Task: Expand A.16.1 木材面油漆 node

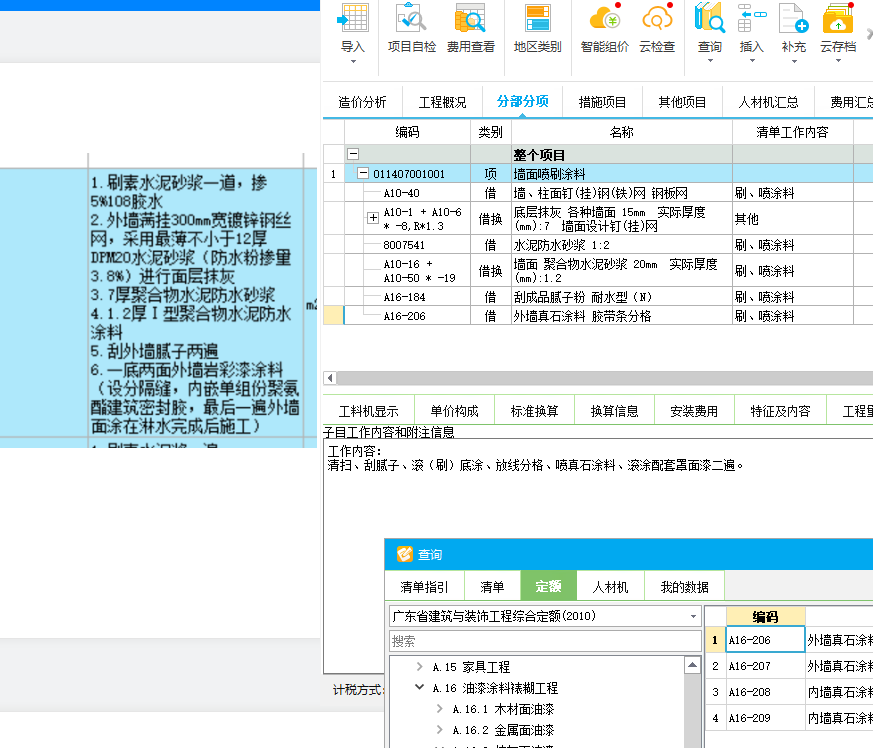Action: tap(440, 708)
